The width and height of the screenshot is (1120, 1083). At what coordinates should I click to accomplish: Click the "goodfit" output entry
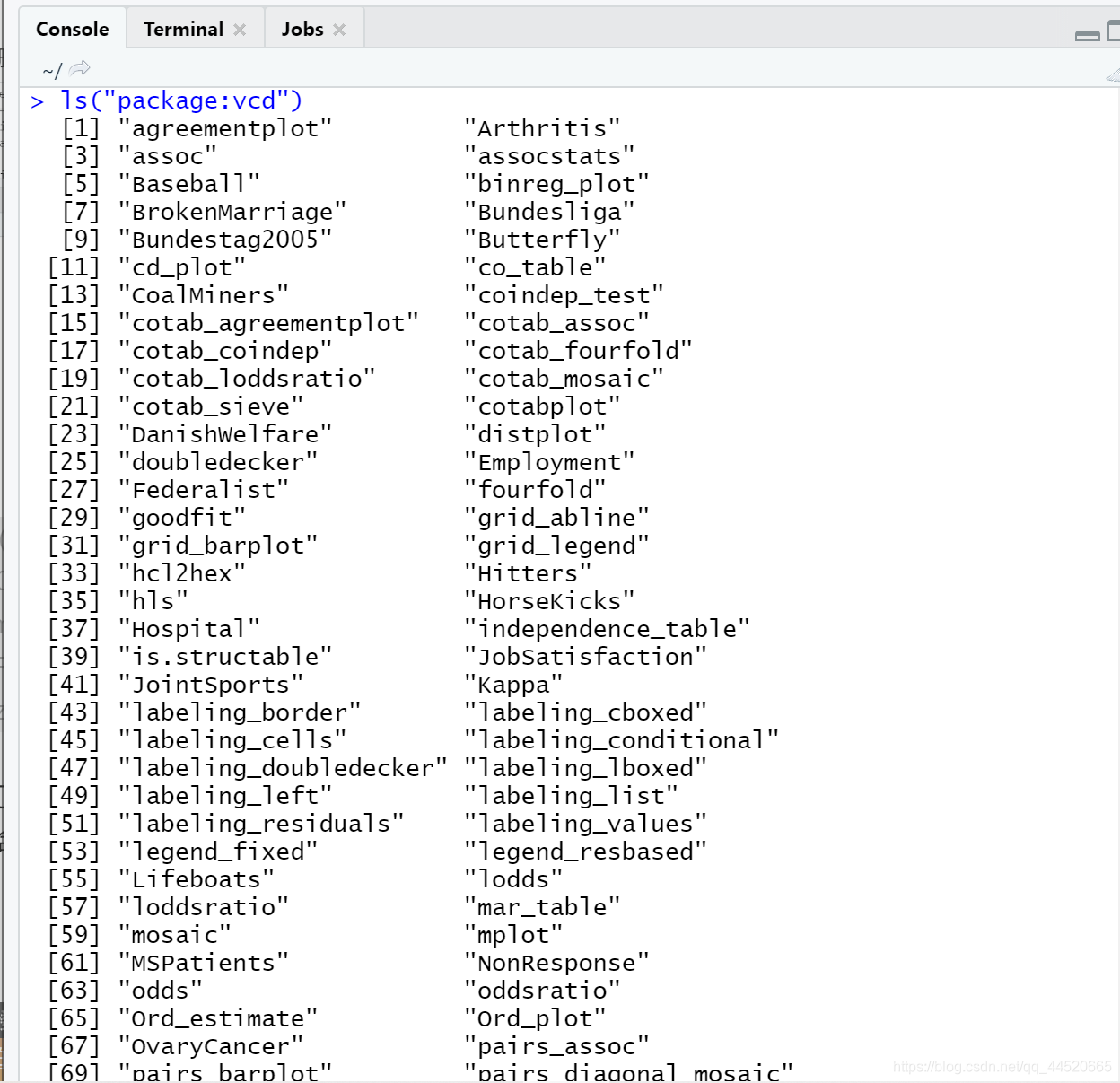[x=182, y=518]
